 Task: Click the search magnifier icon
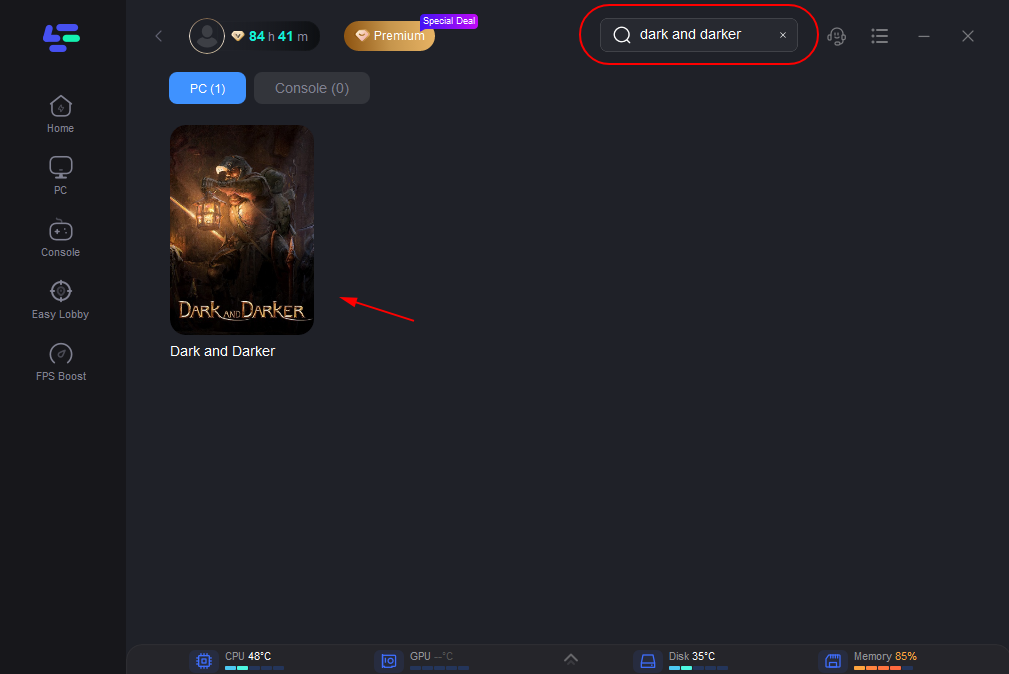coord(622,35)
